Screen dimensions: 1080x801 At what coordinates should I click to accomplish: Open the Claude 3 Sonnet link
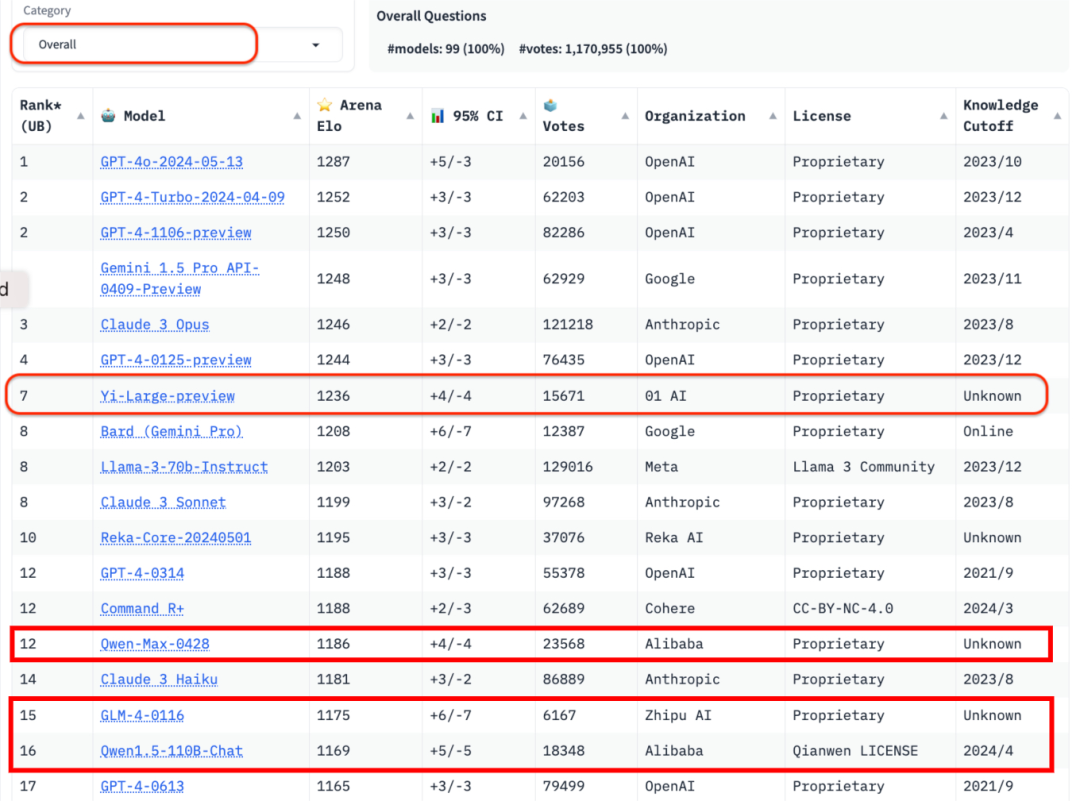coord(163,503)
